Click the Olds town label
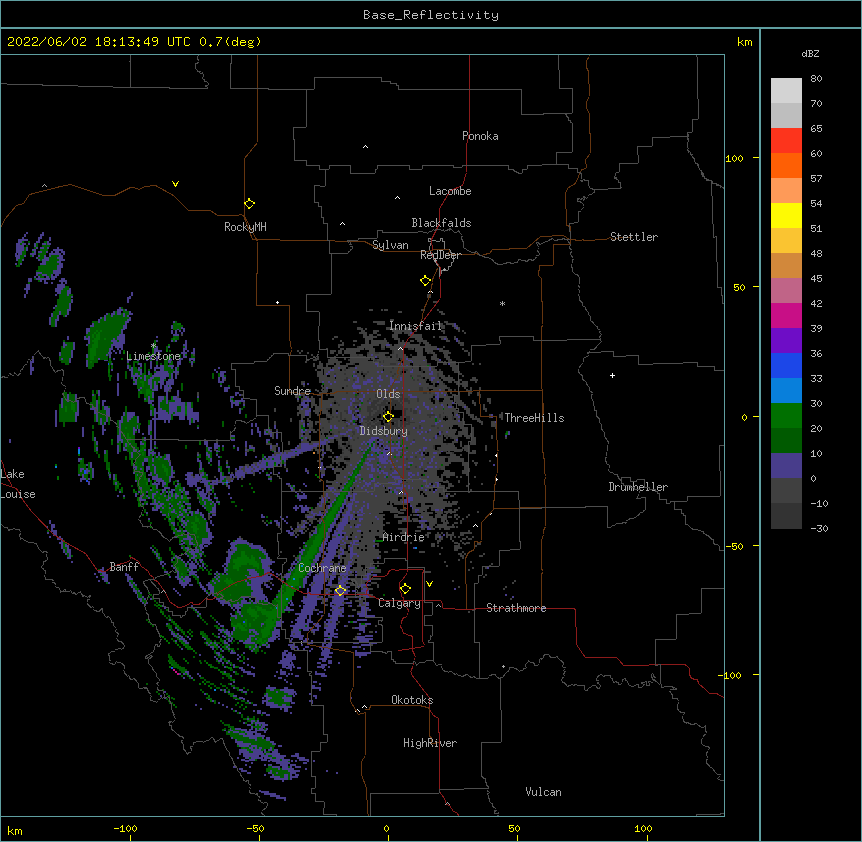The width and height of the screenshot is (862, 842). 388,394
